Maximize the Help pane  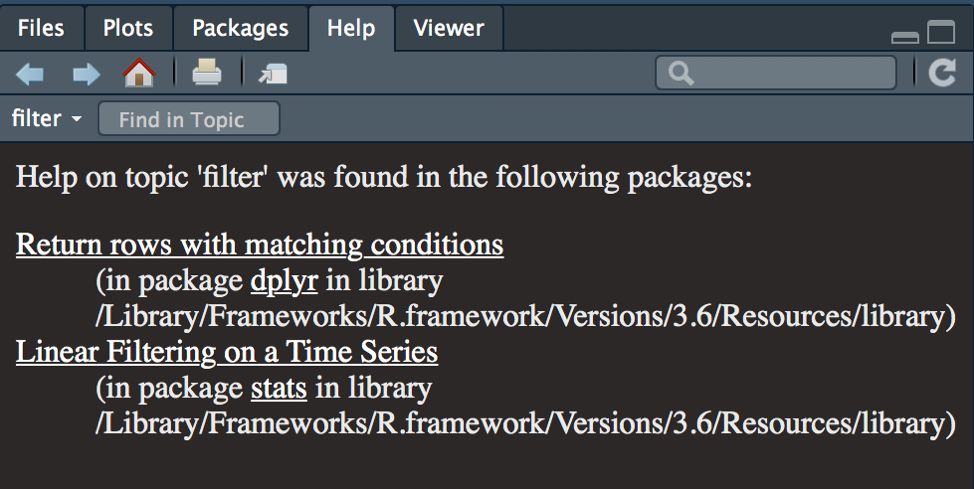pos(941,33)
